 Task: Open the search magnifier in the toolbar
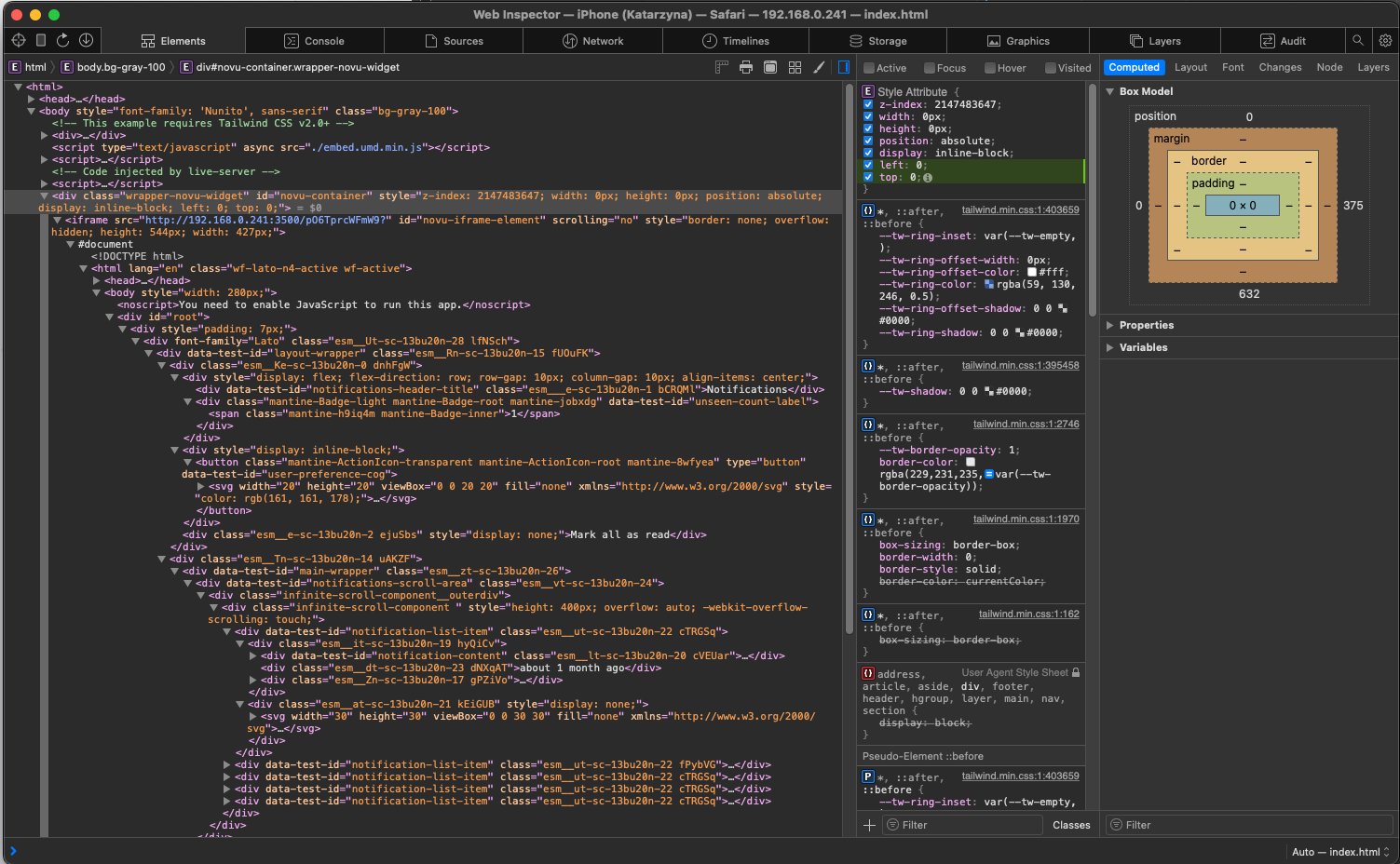[x=1358, y=40]
